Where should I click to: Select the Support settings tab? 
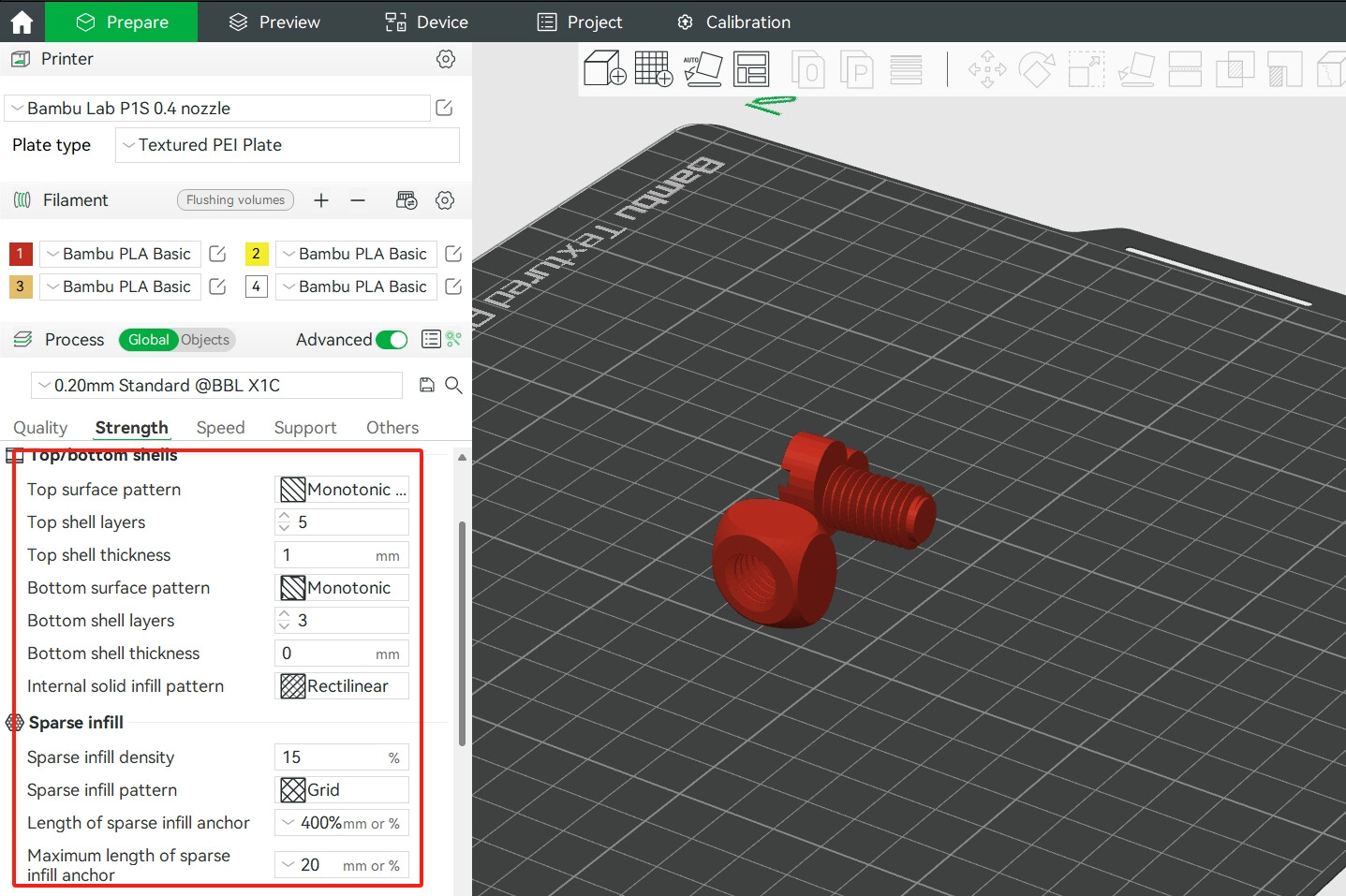305,428
